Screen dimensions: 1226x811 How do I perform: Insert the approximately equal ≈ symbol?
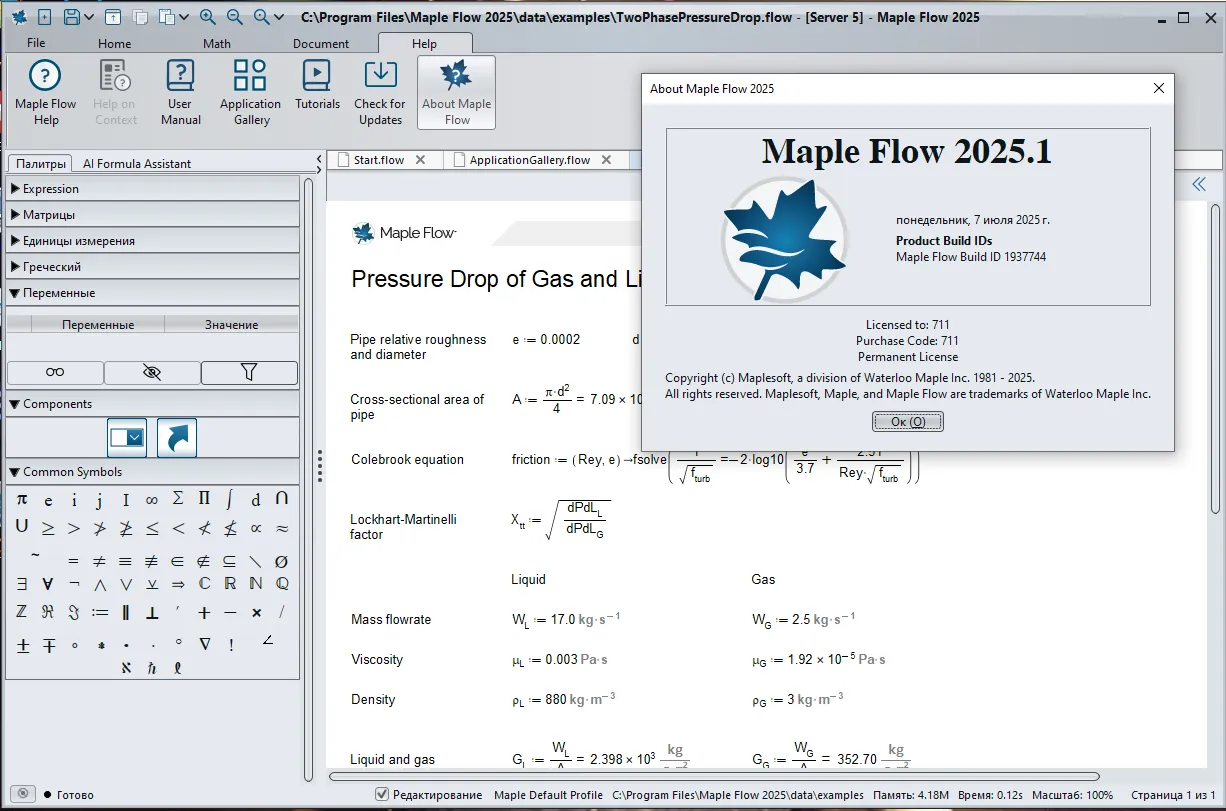click(282, 527)
